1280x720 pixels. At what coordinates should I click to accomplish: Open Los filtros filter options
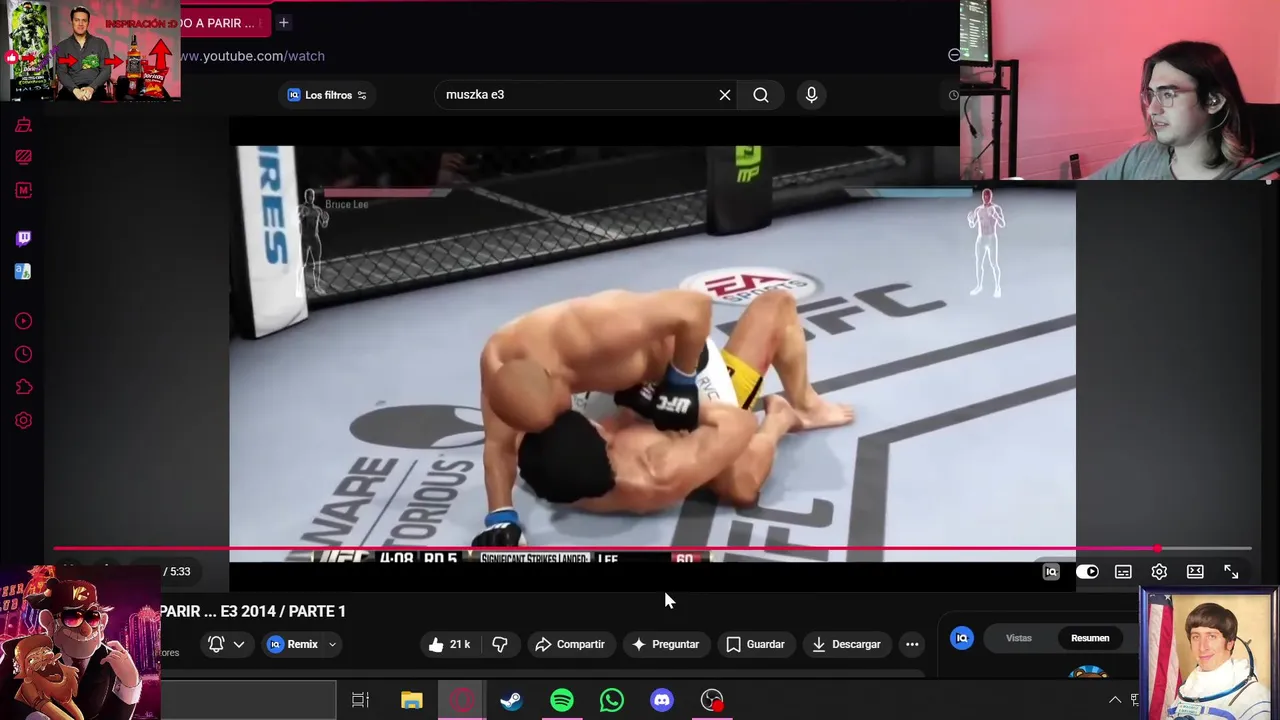coord(327,95)
